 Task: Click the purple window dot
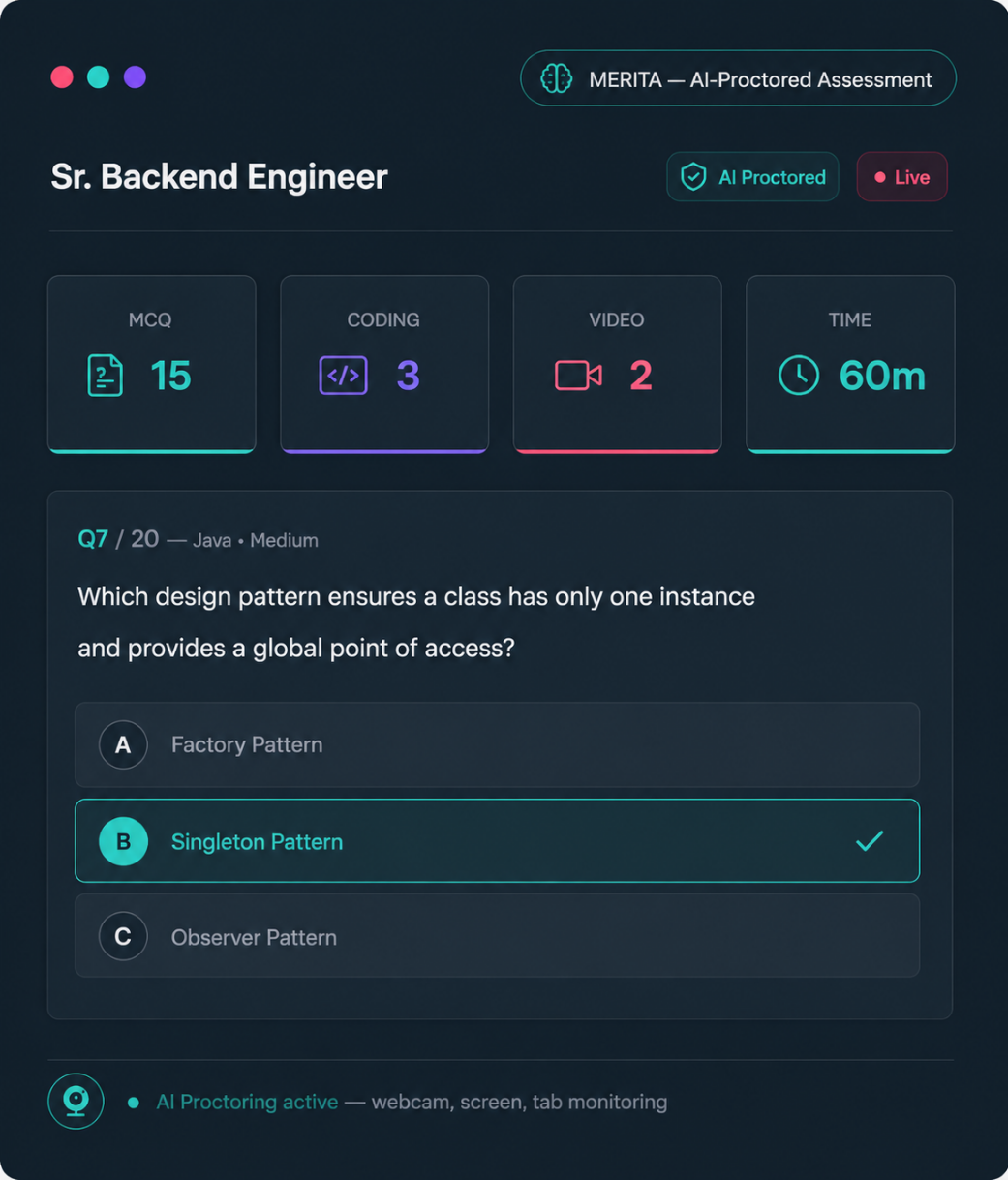point(135,77)
